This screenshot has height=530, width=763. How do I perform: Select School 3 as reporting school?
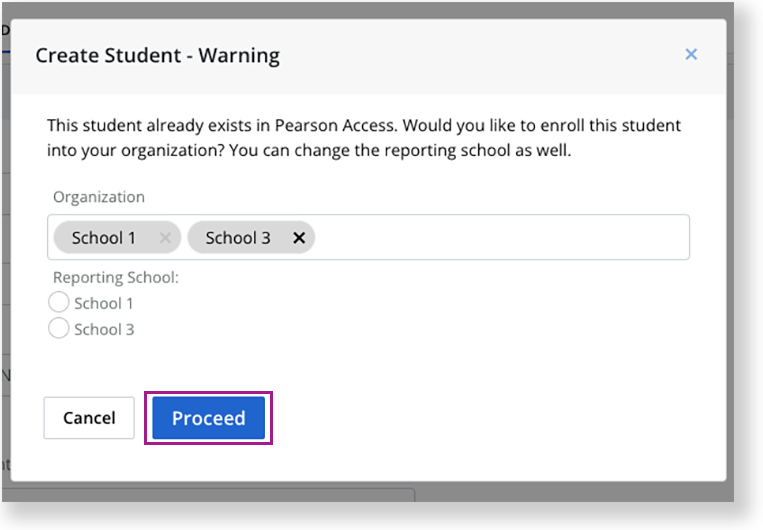click(x=58, y=328)
